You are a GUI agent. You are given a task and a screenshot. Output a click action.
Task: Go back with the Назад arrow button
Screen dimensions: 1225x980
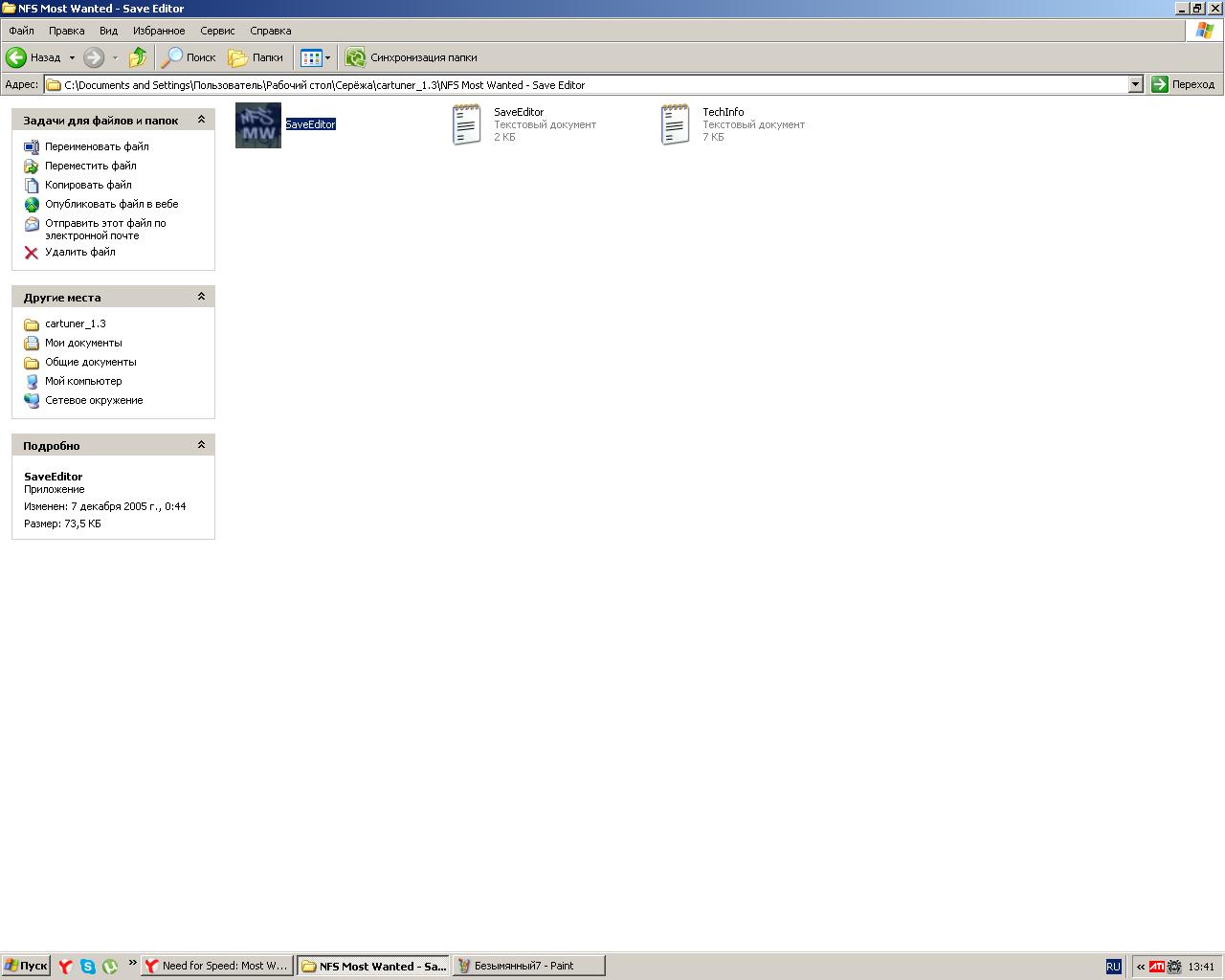coord(33,57)
